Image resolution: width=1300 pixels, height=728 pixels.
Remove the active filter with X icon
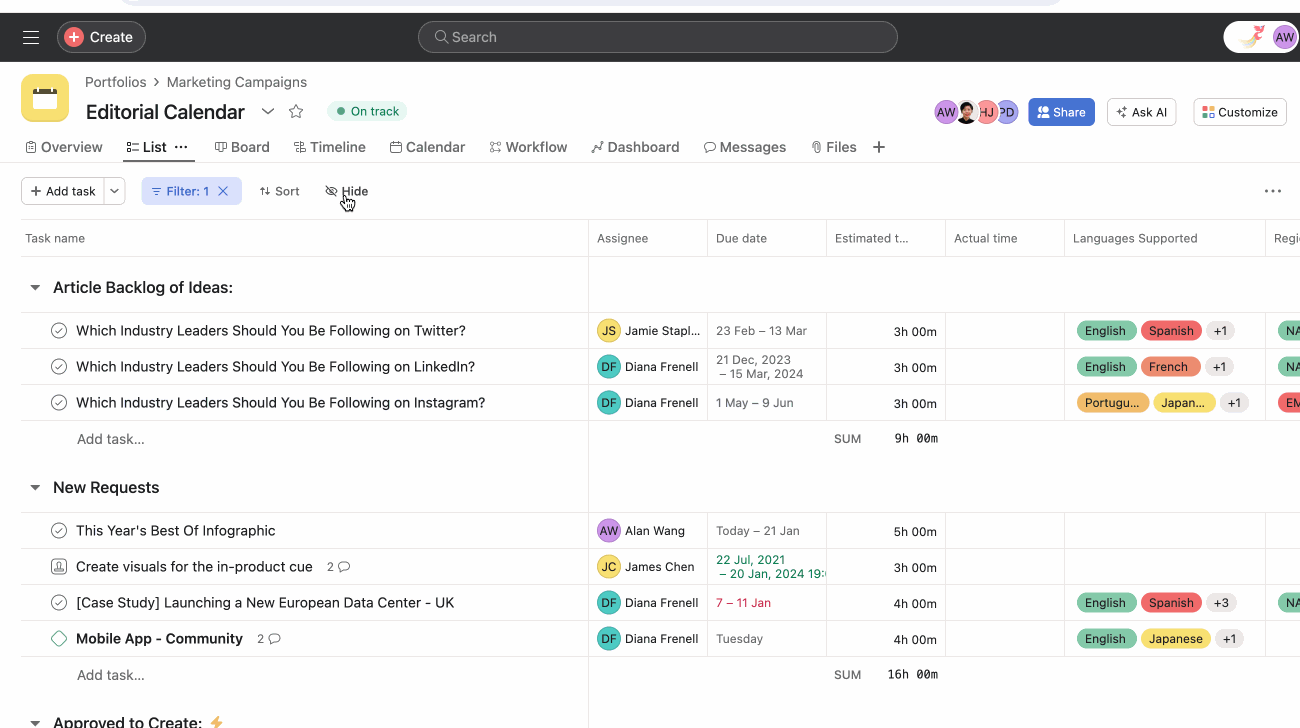coord(223,191)
